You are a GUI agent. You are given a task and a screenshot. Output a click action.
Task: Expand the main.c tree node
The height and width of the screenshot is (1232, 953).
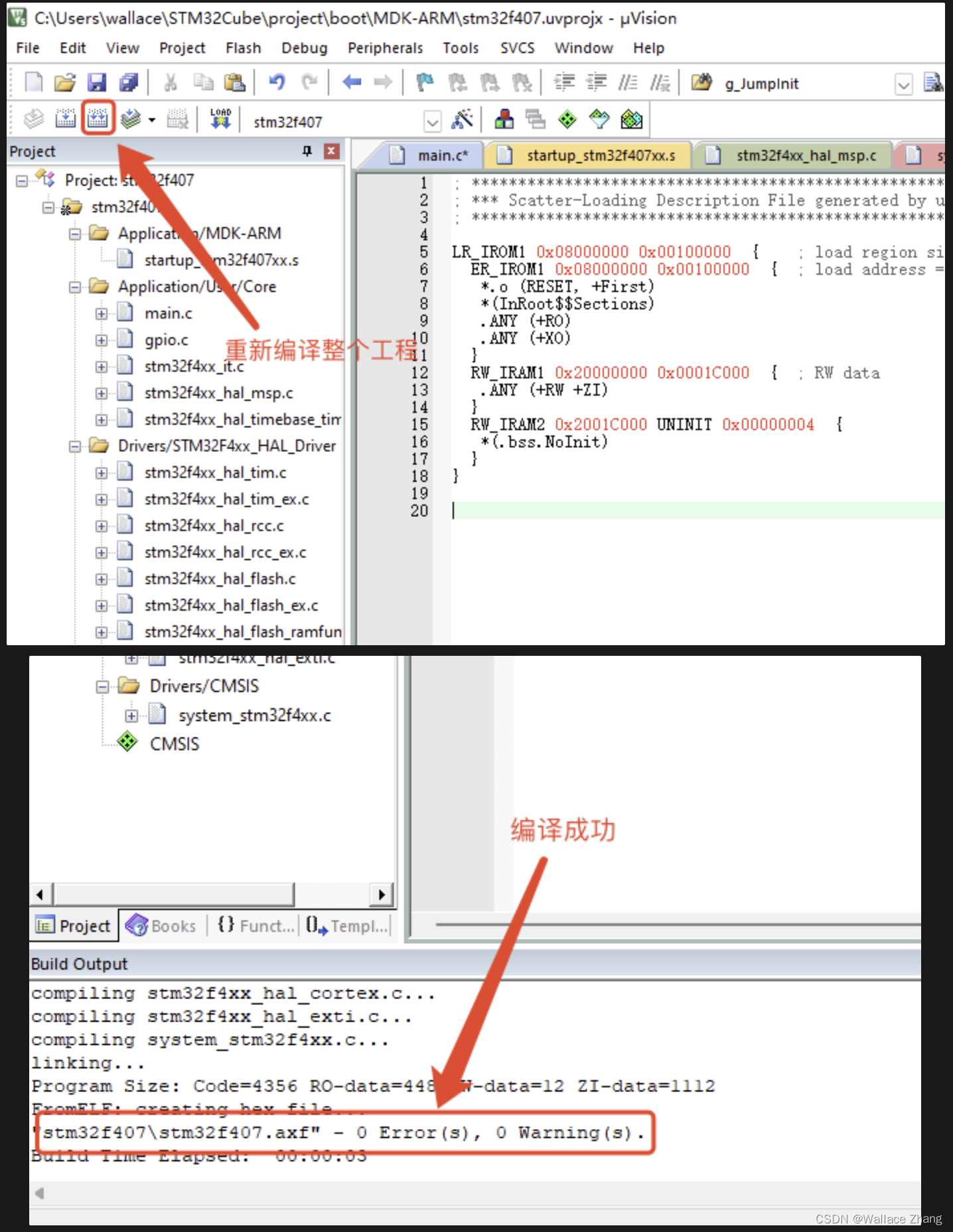point(101,313)
